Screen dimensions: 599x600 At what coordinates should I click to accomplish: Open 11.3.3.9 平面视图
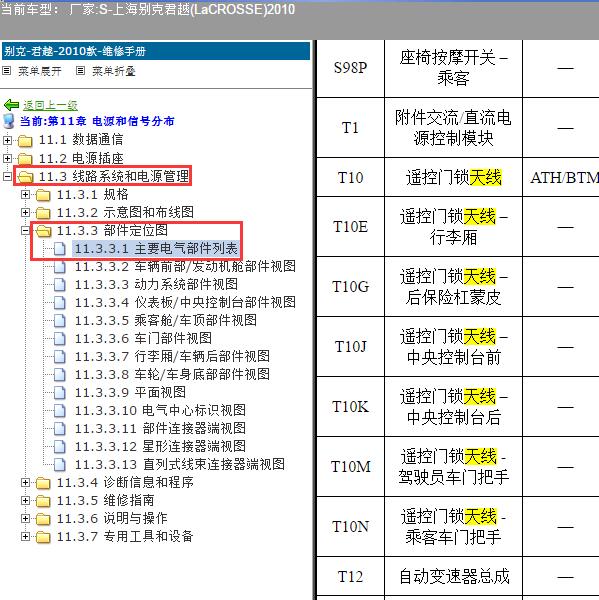[130, 392]
